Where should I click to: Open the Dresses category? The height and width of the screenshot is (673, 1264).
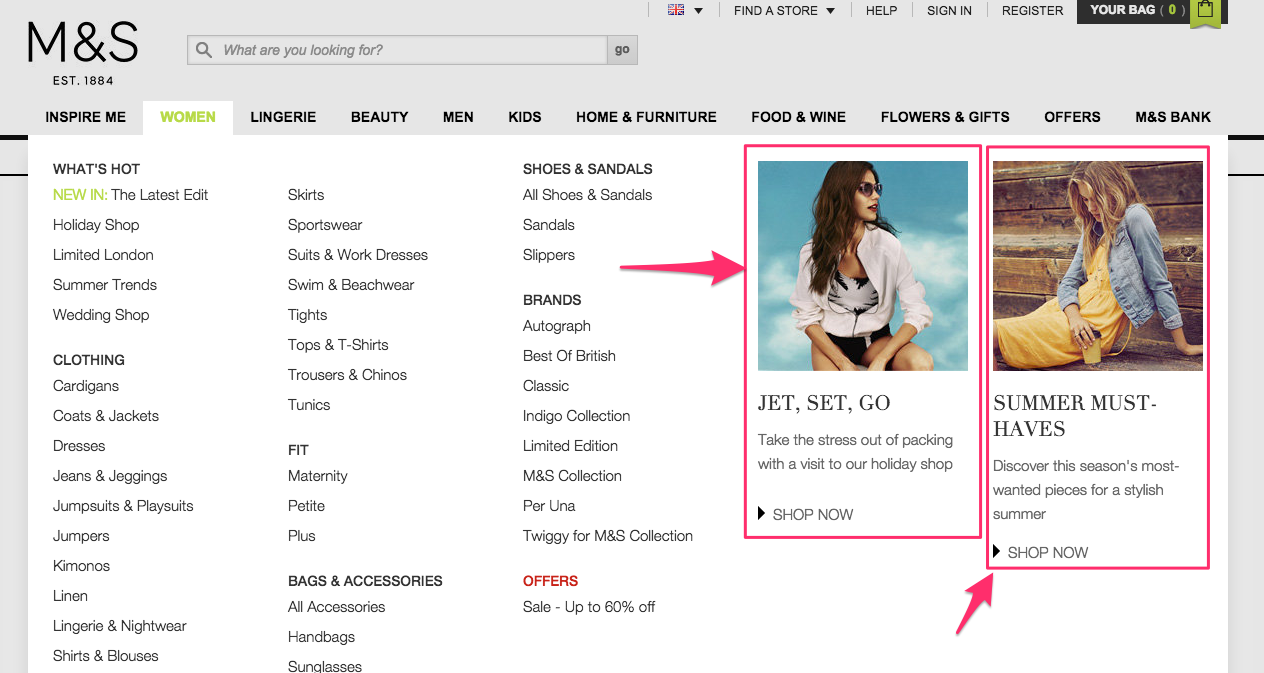pos(79,446)
